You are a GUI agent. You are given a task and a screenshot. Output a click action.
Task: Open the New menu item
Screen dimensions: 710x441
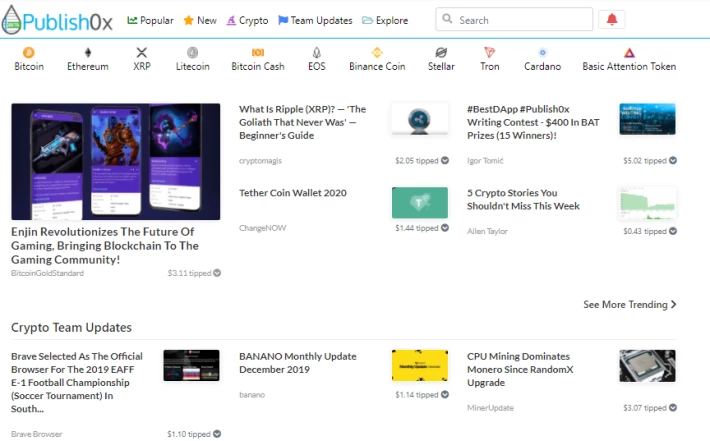click(x=200, y=20)
